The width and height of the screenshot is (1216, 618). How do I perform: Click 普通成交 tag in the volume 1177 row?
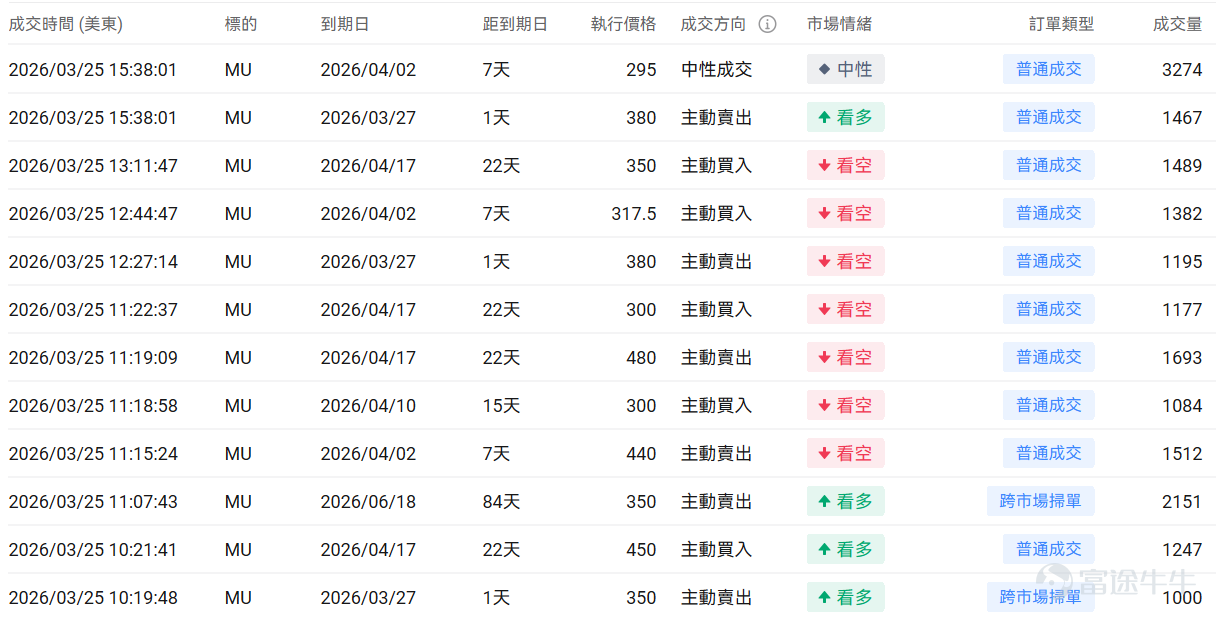point(1049,309)
